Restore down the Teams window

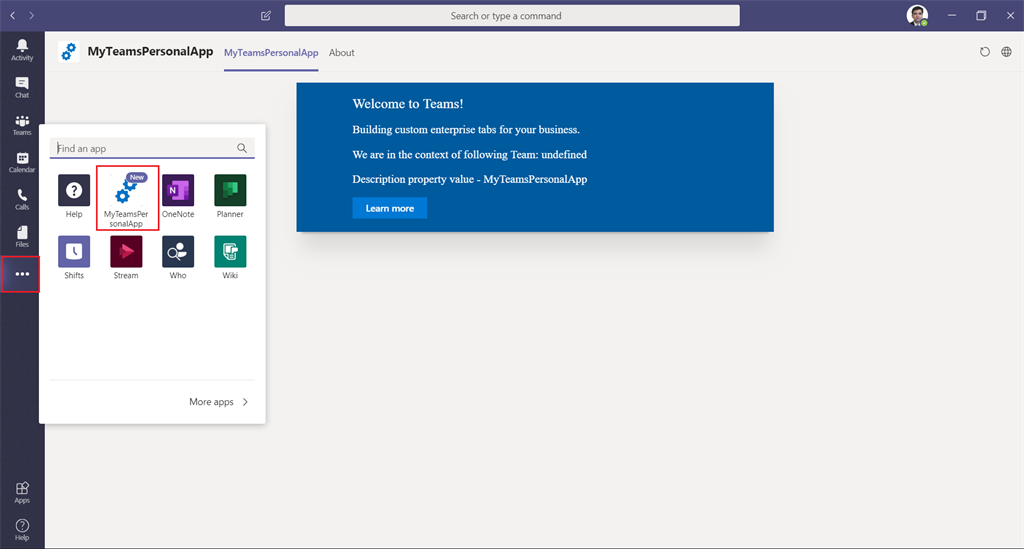pyautogui.click(x=981, y=16)
